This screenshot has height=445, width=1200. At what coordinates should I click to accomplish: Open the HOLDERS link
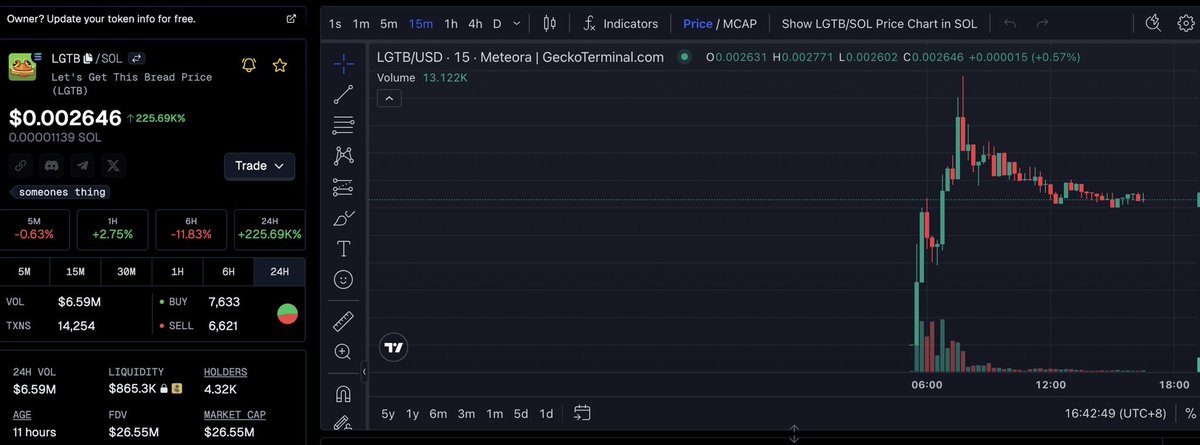click(x=225, y=372)
